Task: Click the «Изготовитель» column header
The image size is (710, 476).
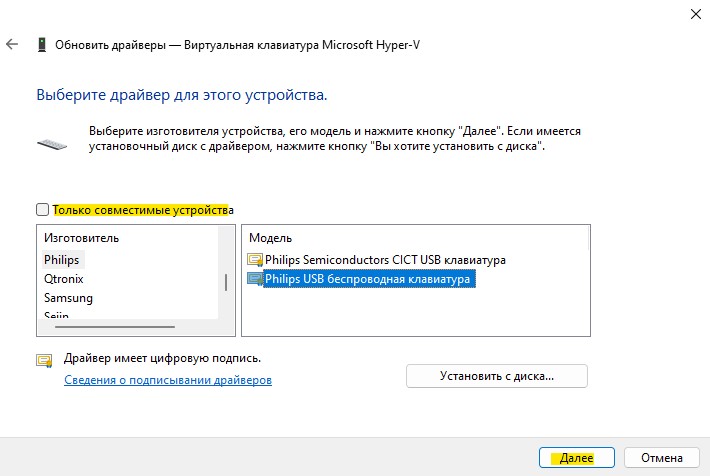Action: click(82, 238)
